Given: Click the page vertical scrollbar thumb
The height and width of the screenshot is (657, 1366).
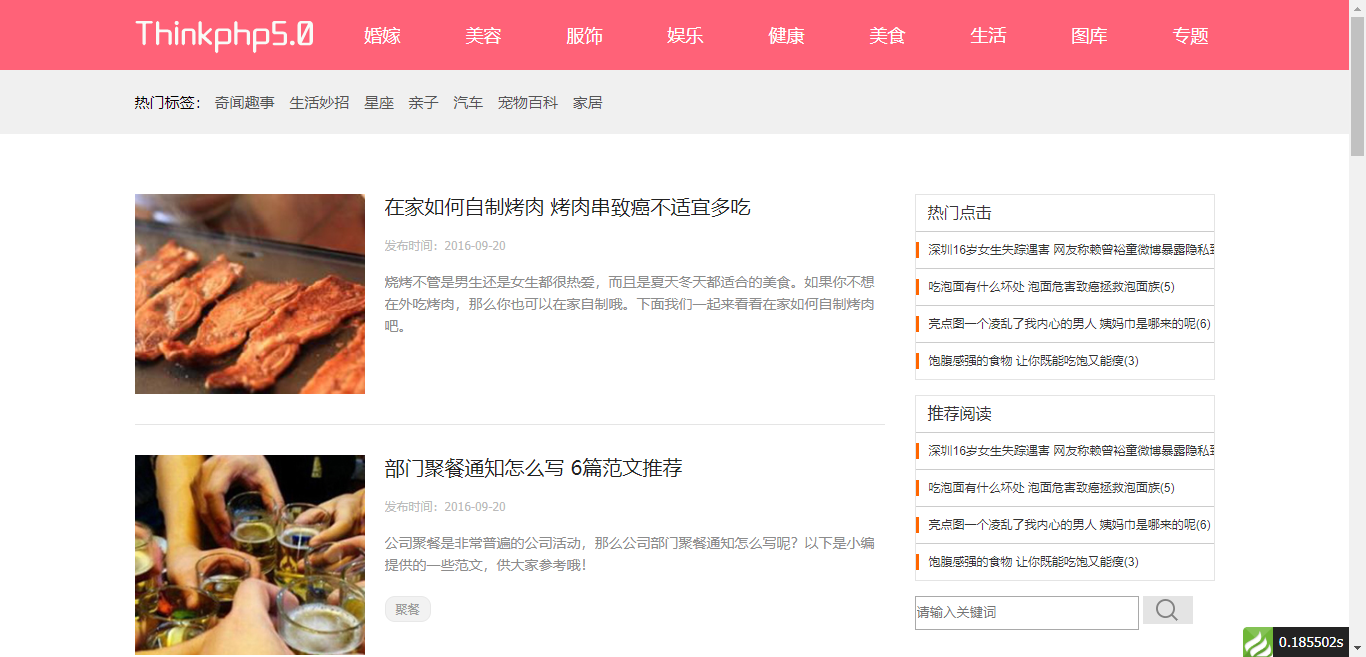Looking at the screenshot, I should click(1357, 80).
